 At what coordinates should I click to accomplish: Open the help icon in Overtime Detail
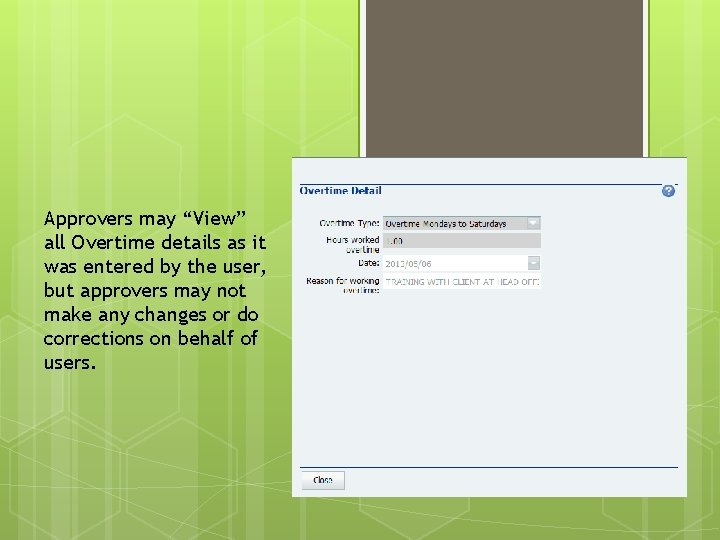point(668,191)
